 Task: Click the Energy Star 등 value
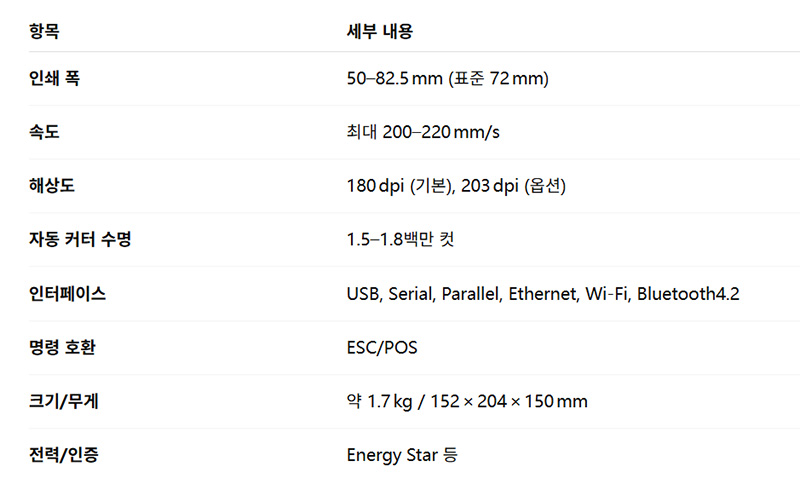pyautogui.click(x=402, y=455)
